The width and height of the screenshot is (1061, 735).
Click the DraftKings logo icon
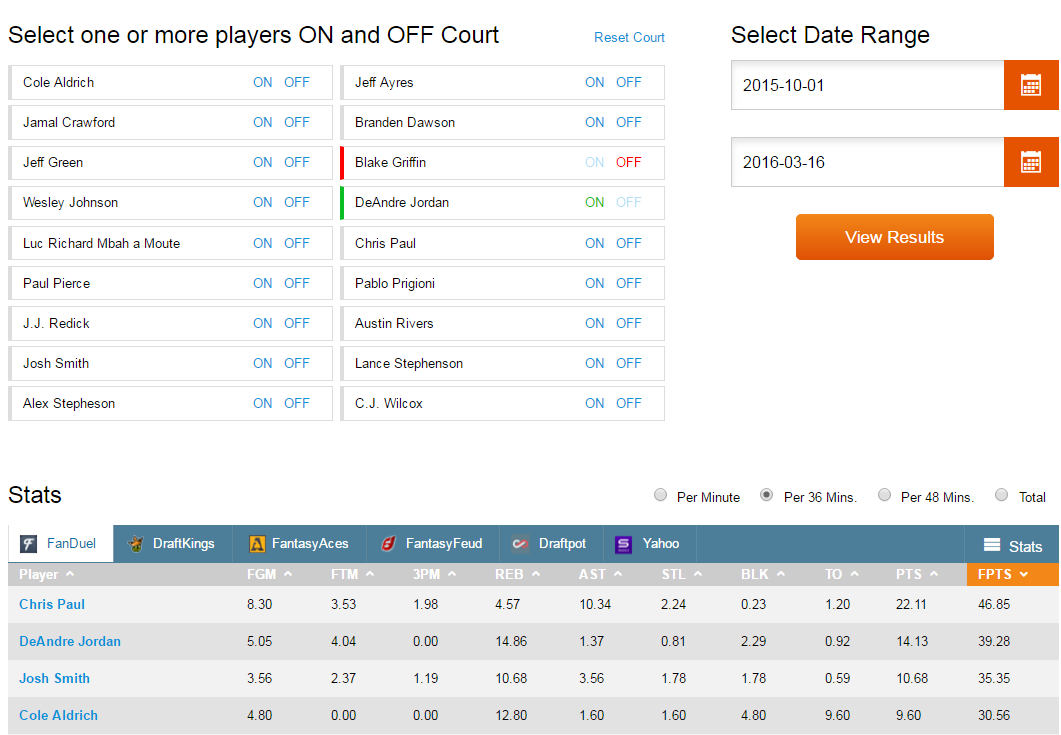click(136, 543)
